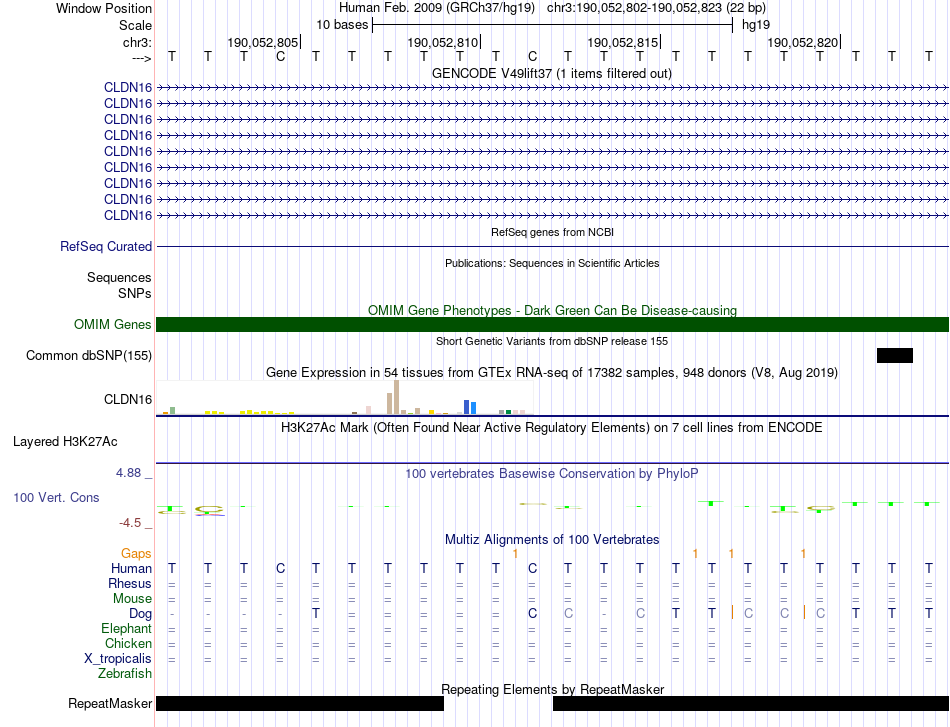Click the Mouse alignment row label
The width and height of the screenshot is (950, 727).
coord(132,599)
